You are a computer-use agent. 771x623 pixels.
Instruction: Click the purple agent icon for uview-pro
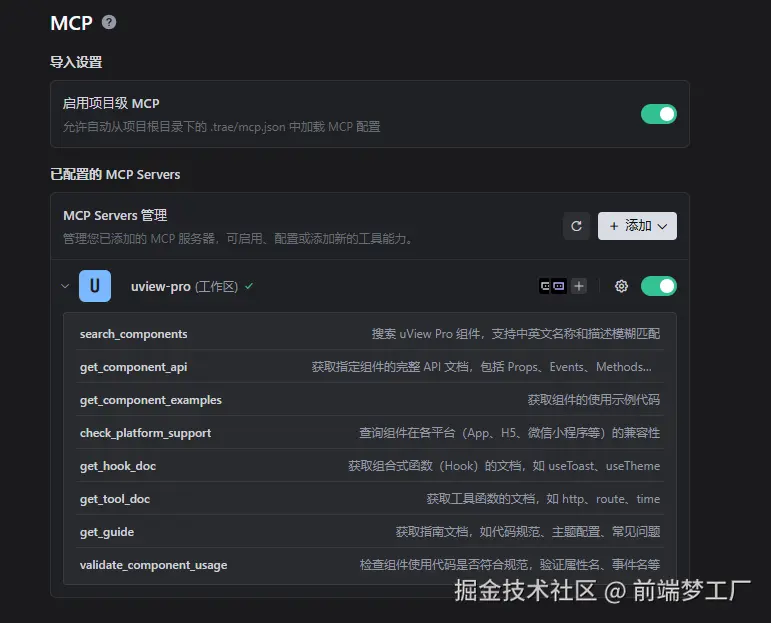[x=559, y=286]
